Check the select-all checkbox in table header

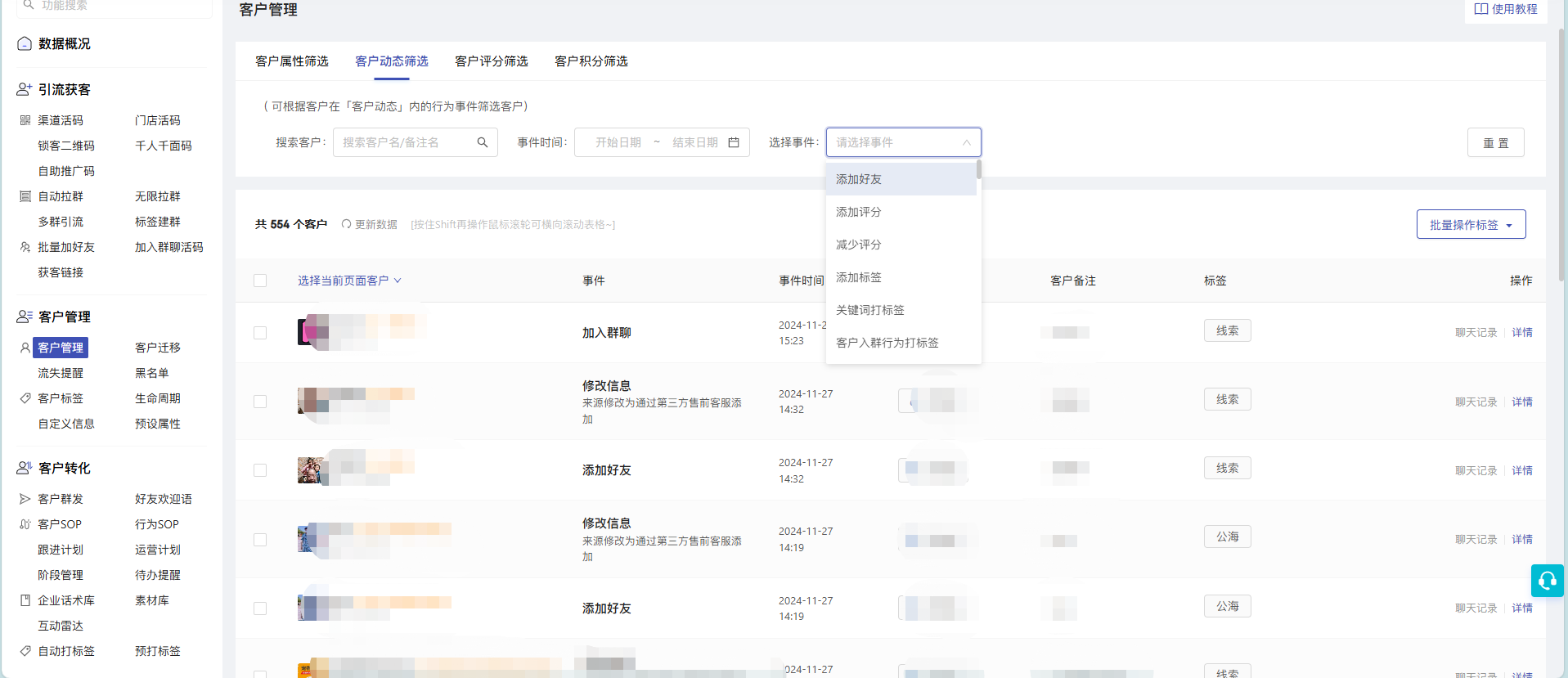click(x=260, y=281)
